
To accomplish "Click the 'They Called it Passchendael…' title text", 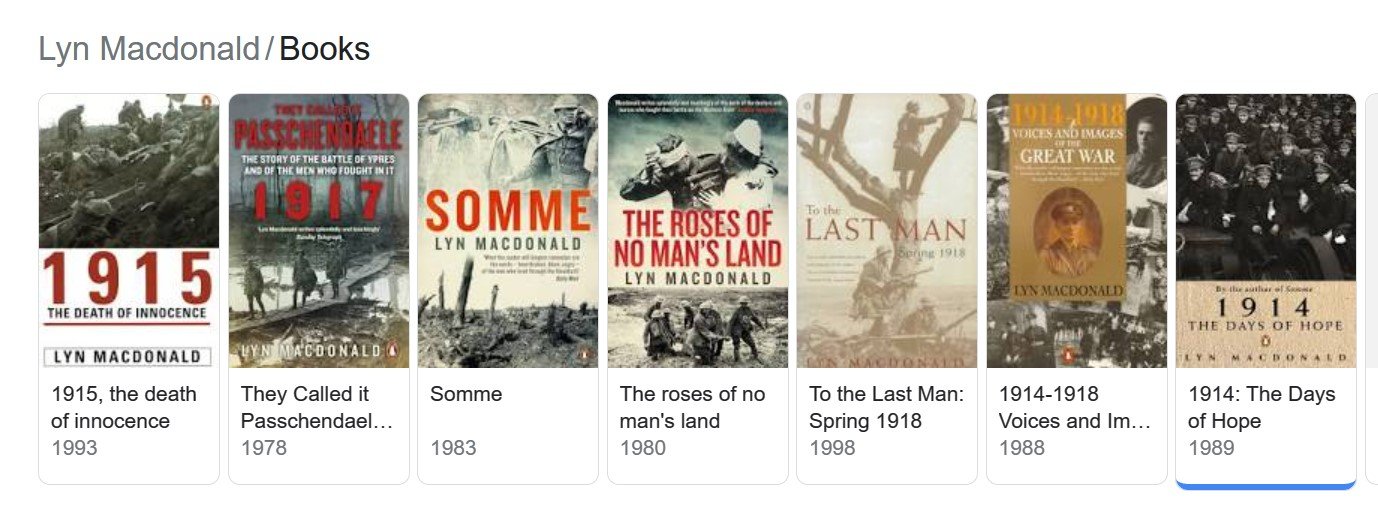I will click(317, 407).
